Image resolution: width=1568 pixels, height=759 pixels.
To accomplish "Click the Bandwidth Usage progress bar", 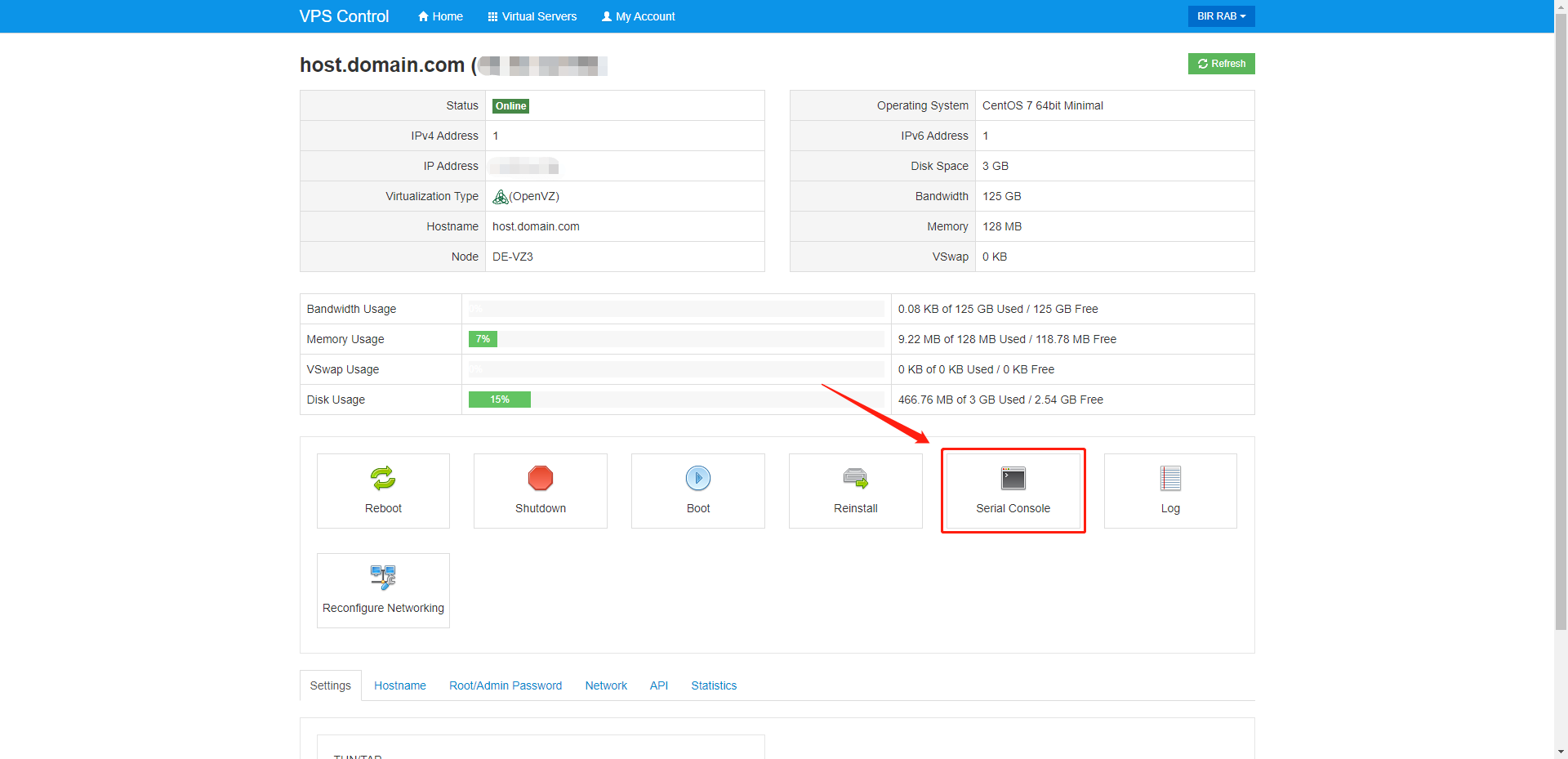I will coord(676,309).
